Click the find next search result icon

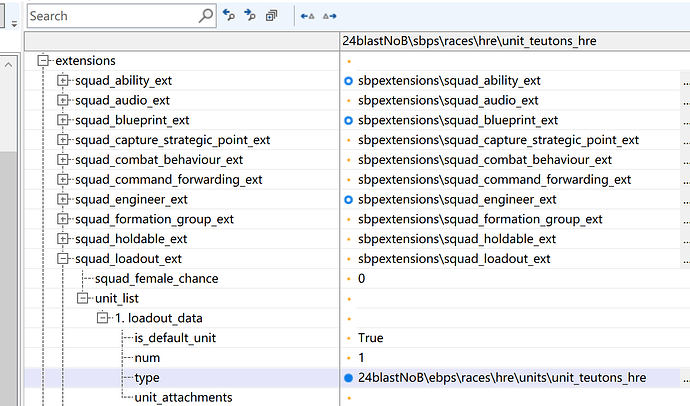(x=250, y=15)
